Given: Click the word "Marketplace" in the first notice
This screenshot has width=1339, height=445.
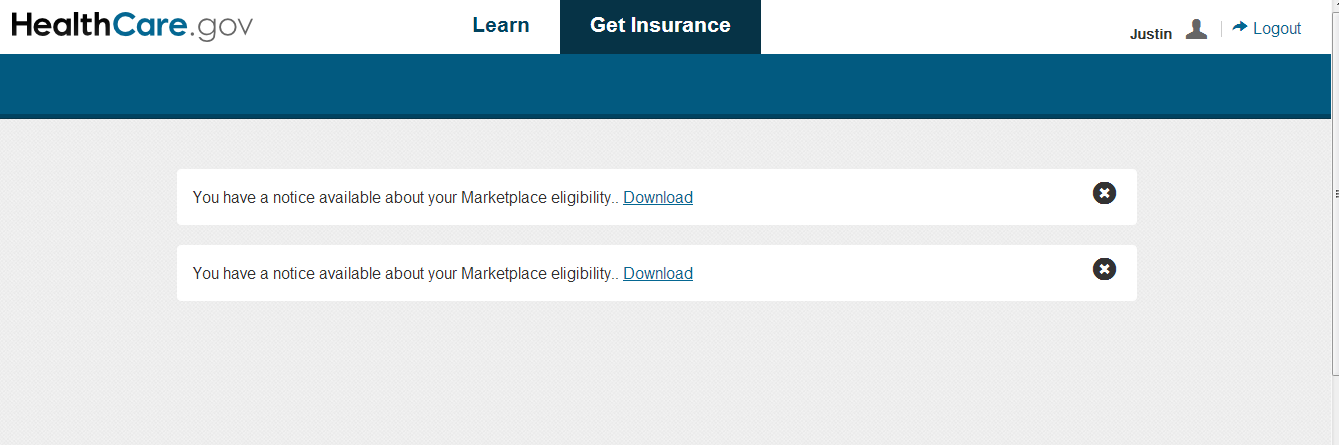Looking at the screenshot, I should (x=504, y=198).
